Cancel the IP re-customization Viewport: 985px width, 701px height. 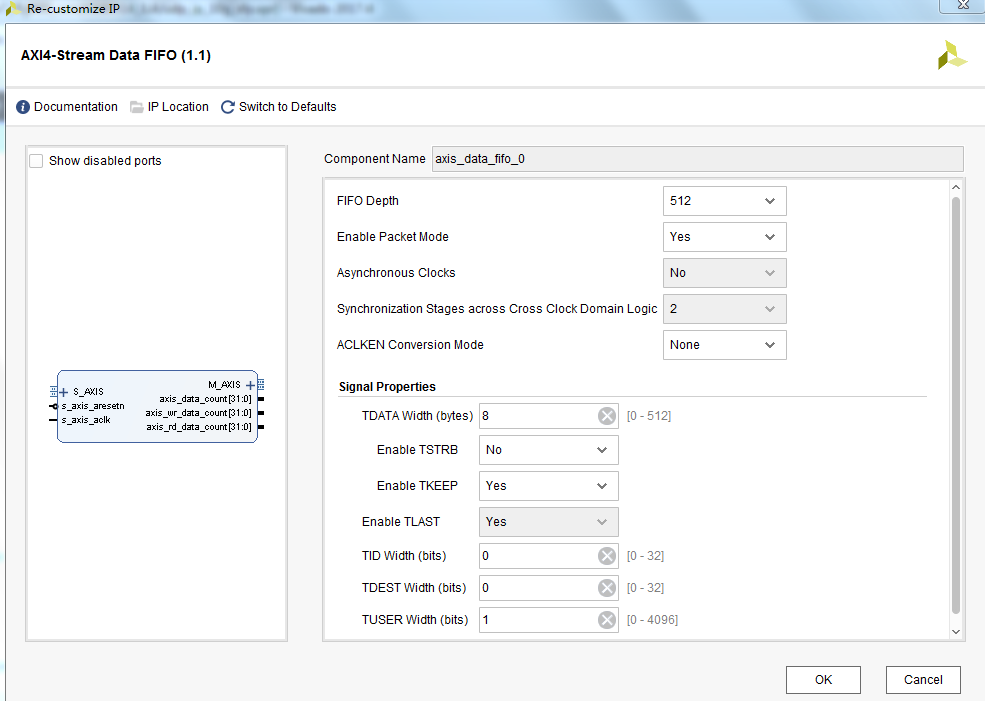922,679
